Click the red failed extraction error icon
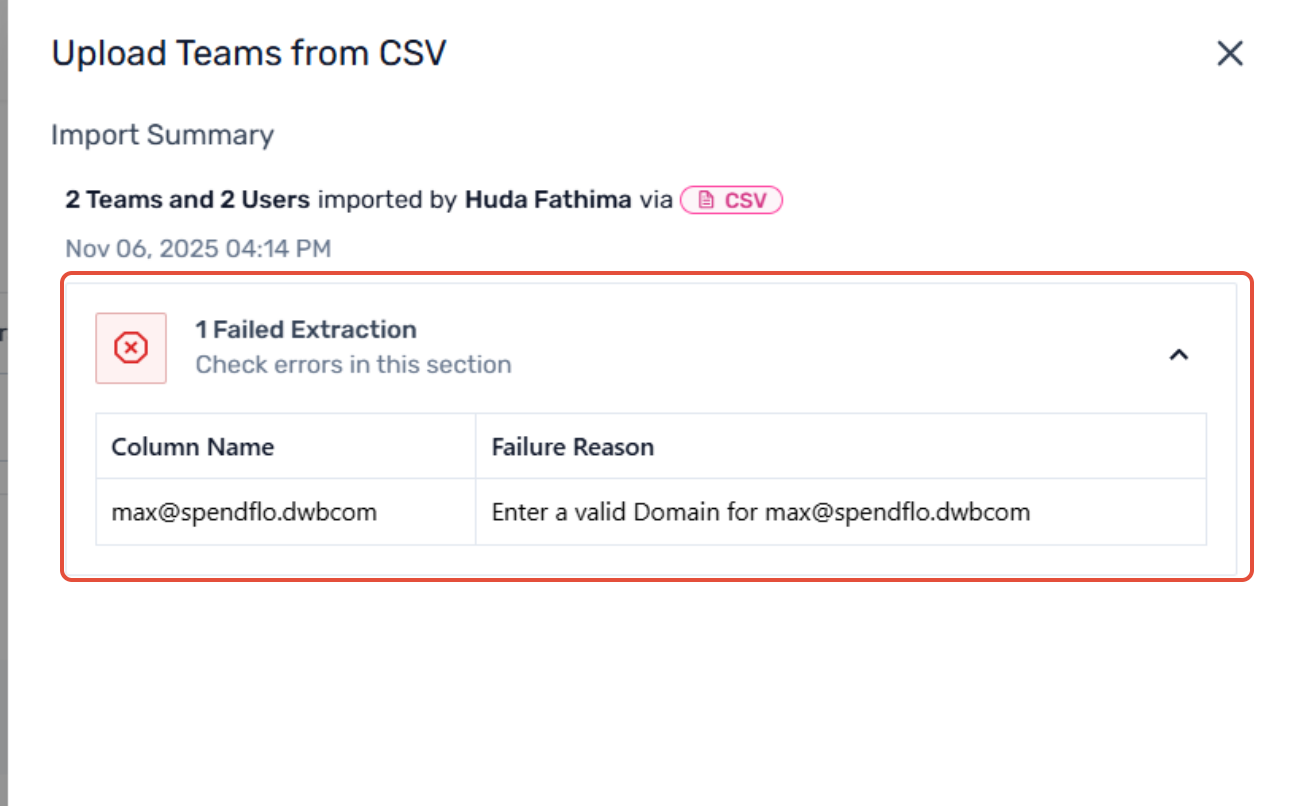 coord(131,348)
